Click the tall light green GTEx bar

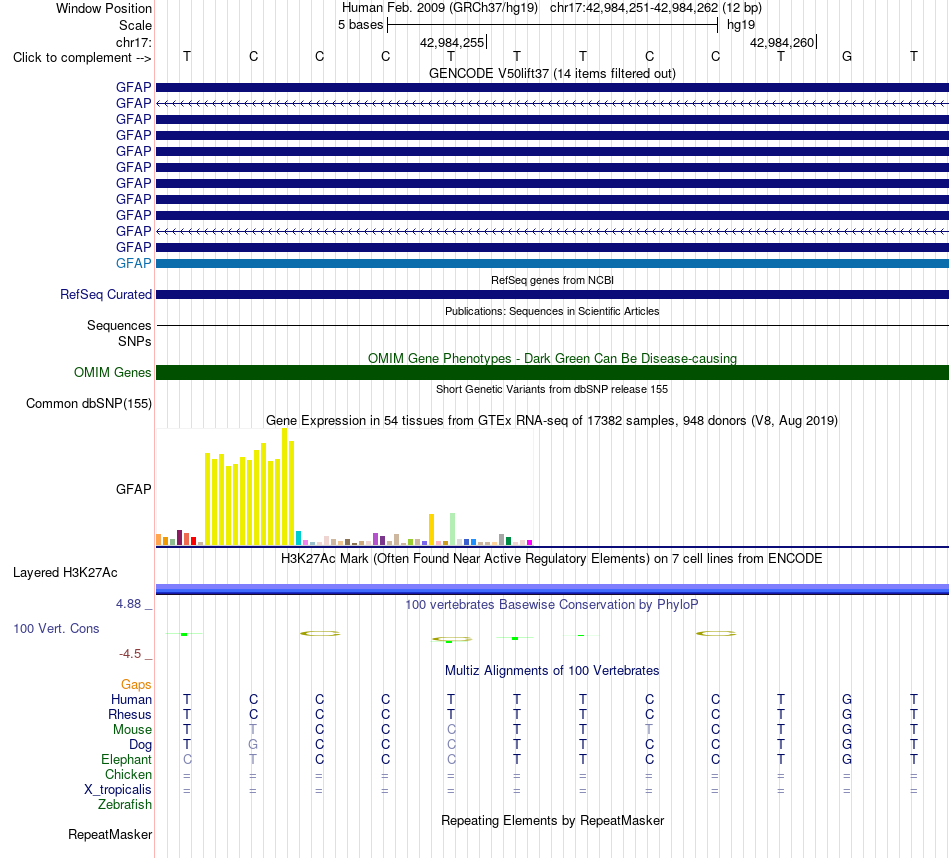[x=452, y=529]
